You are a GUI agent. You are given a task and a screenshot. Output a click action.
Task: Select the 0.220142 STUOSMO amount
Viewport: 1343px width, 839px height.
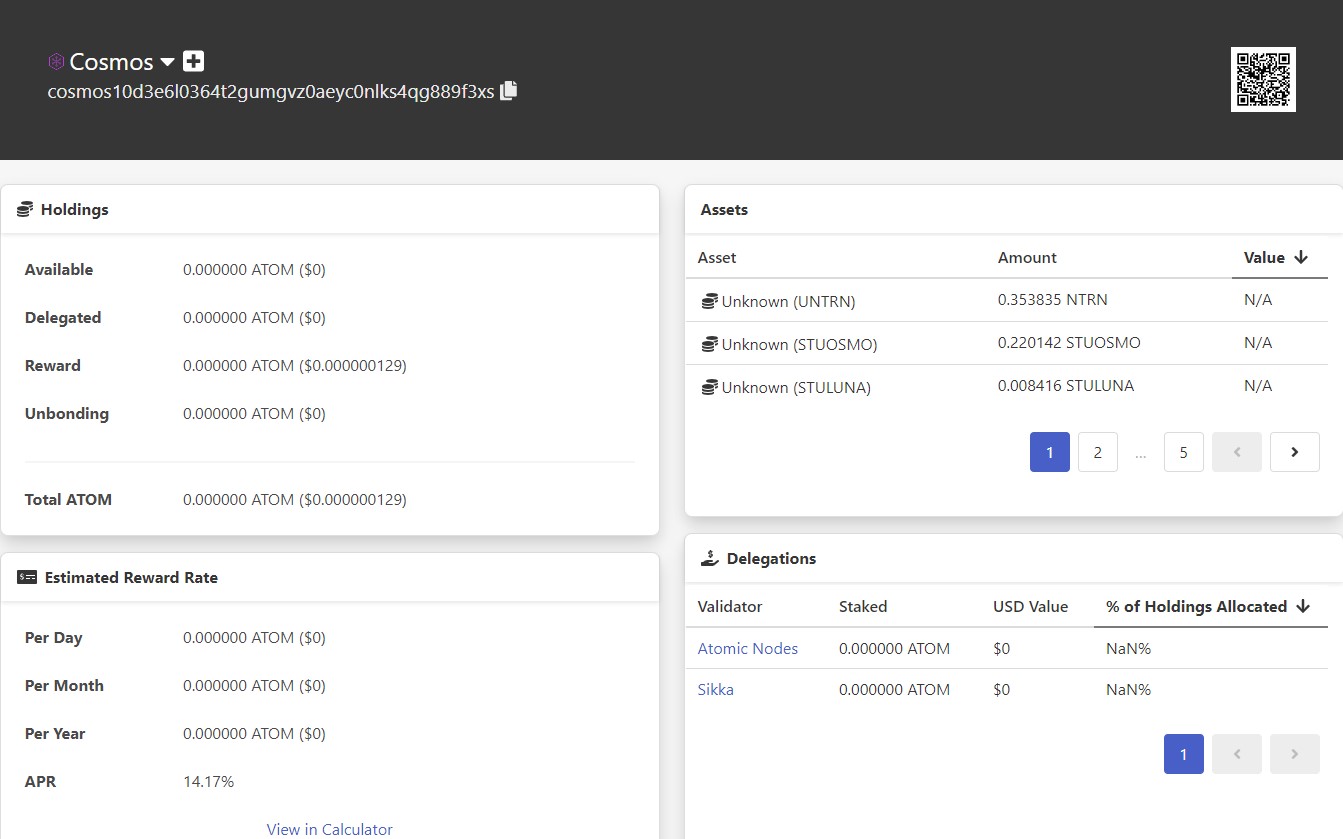[x=1069, y=343]
